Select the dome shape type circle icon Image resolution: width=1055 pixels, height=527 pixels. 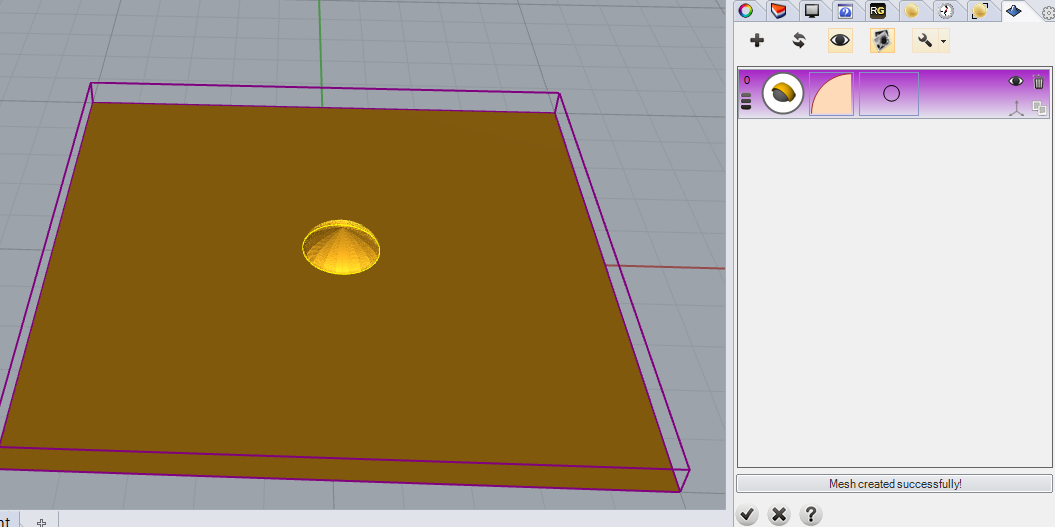pyautogui.click(x=783, y=94)
